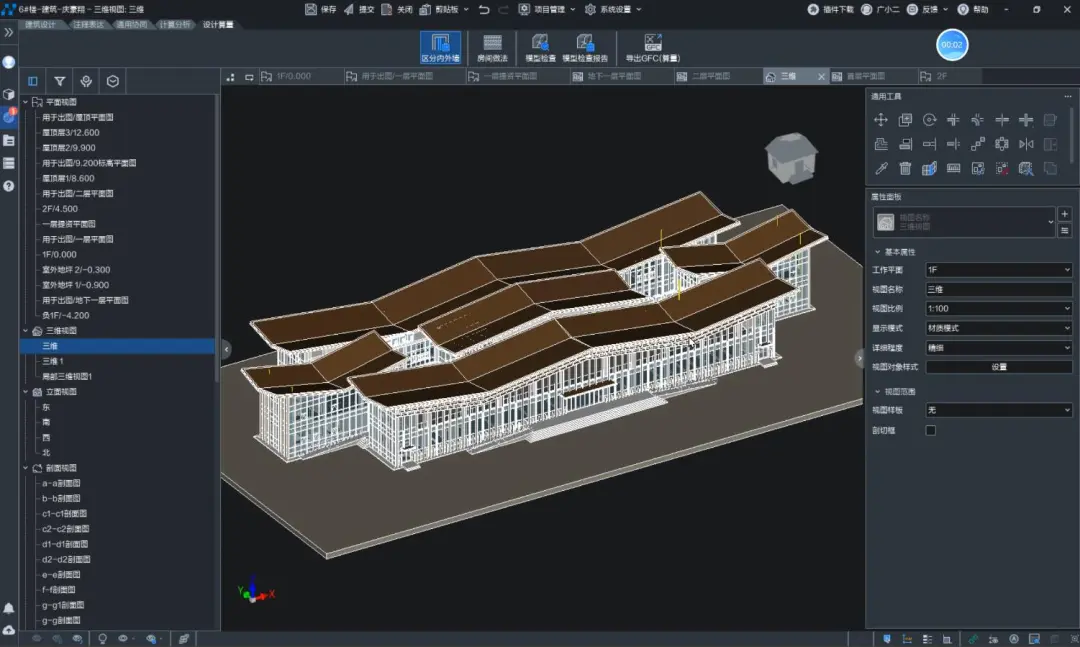The height and width of the screenshot is (647, 1080).
Task: Open the 工作平面 dropdown showing 1F
Action: pos(999,270)
